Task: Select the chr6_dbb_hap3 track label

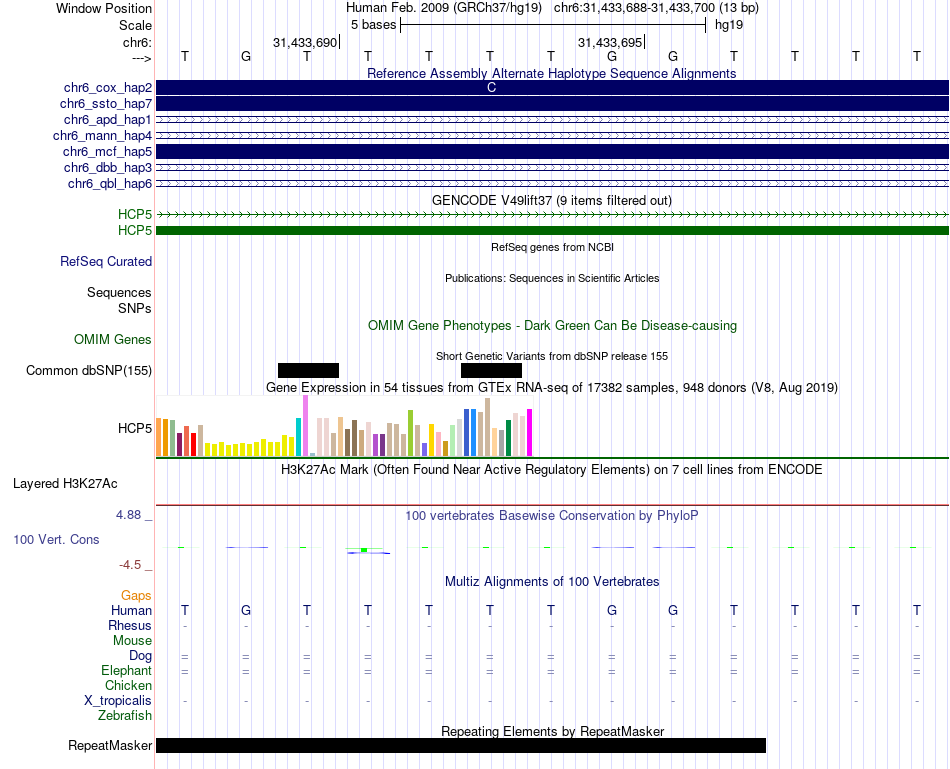Action: coord(108,167)
